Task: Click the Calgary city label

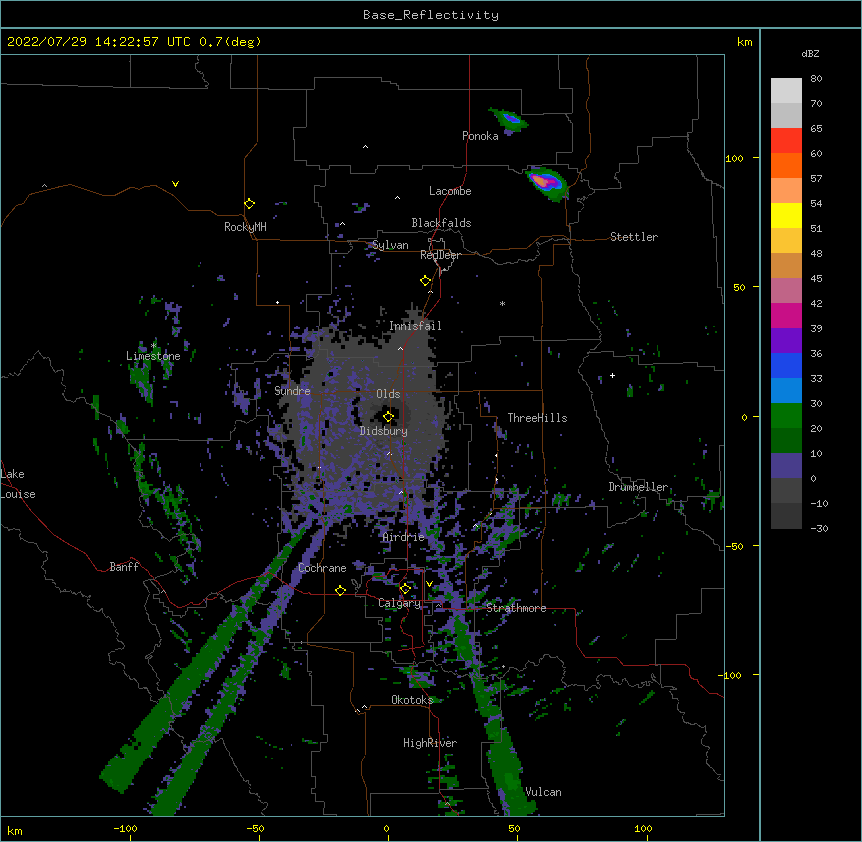Action: click(x=400, y=603)
